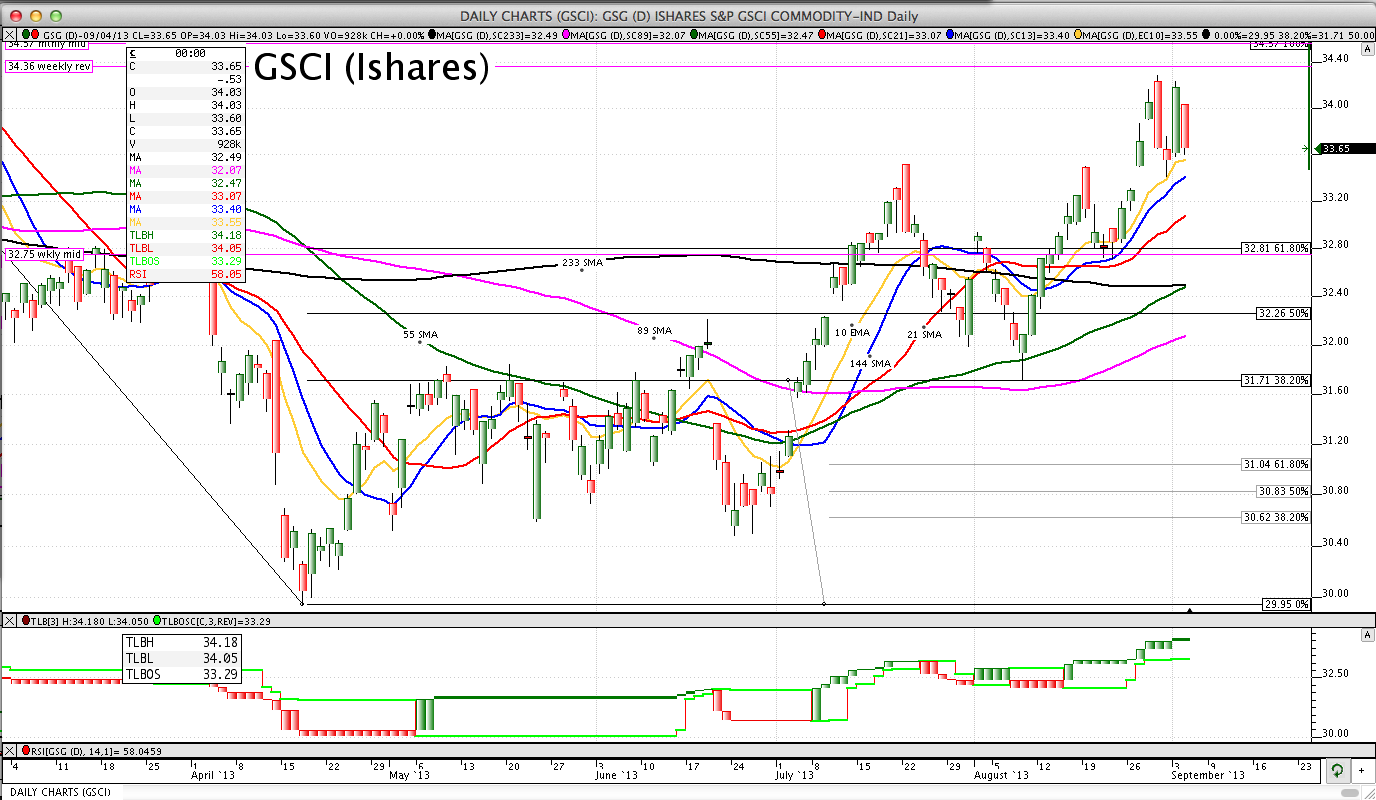
Task: Click the MA[GSG (D),SC233]=32.49 header text
Action: 496,34
